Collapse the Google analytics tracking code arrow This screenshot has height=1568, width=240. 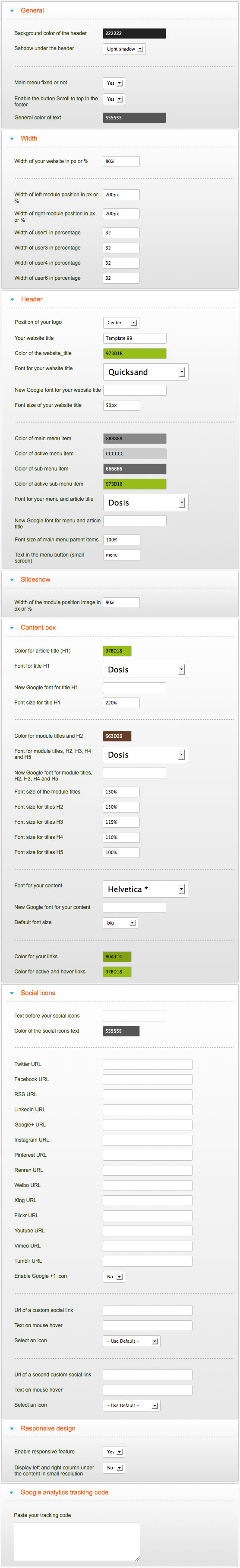tap(12, 1492)
